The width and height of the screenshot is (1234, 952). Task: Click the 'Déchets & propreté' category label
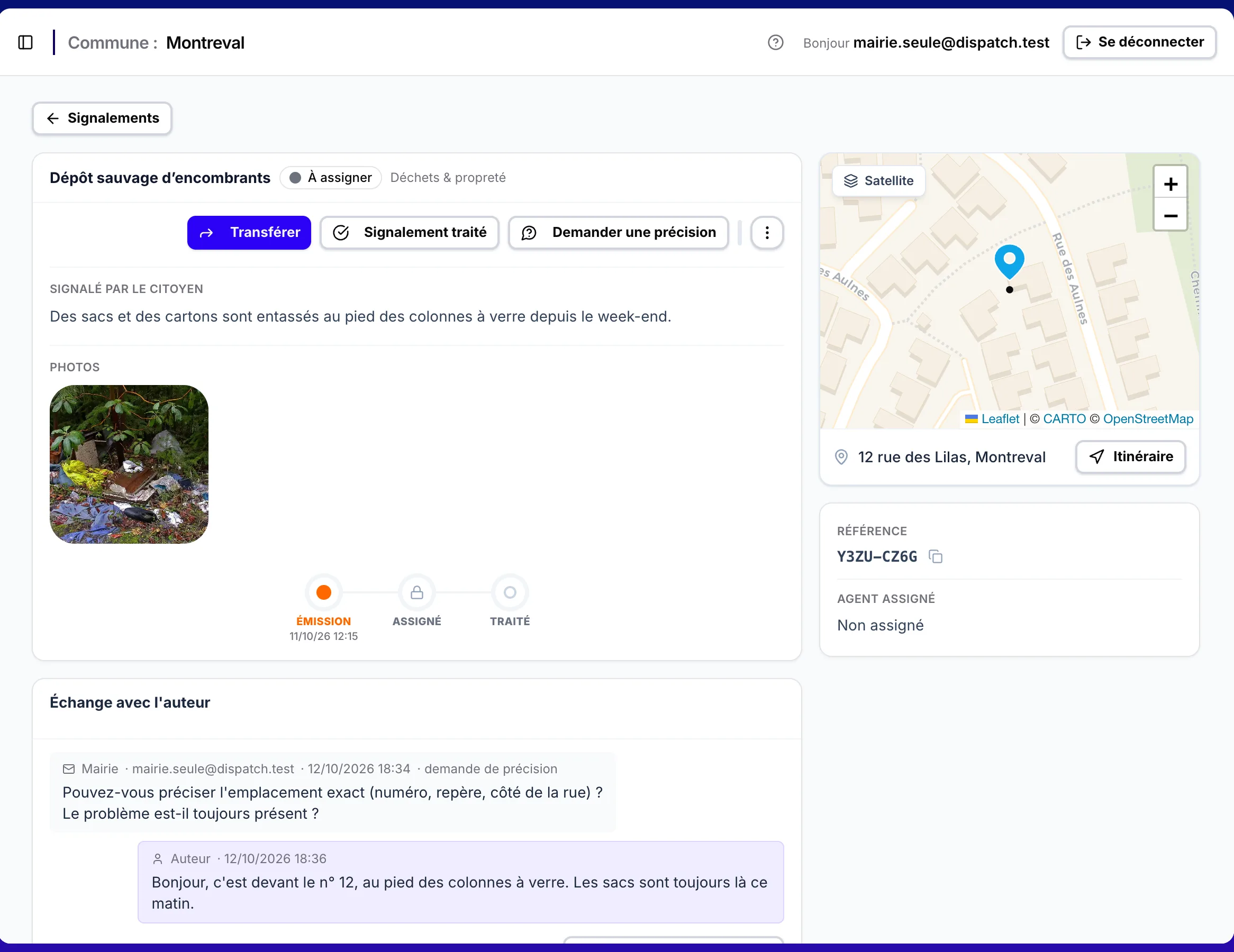click(448, 178)
